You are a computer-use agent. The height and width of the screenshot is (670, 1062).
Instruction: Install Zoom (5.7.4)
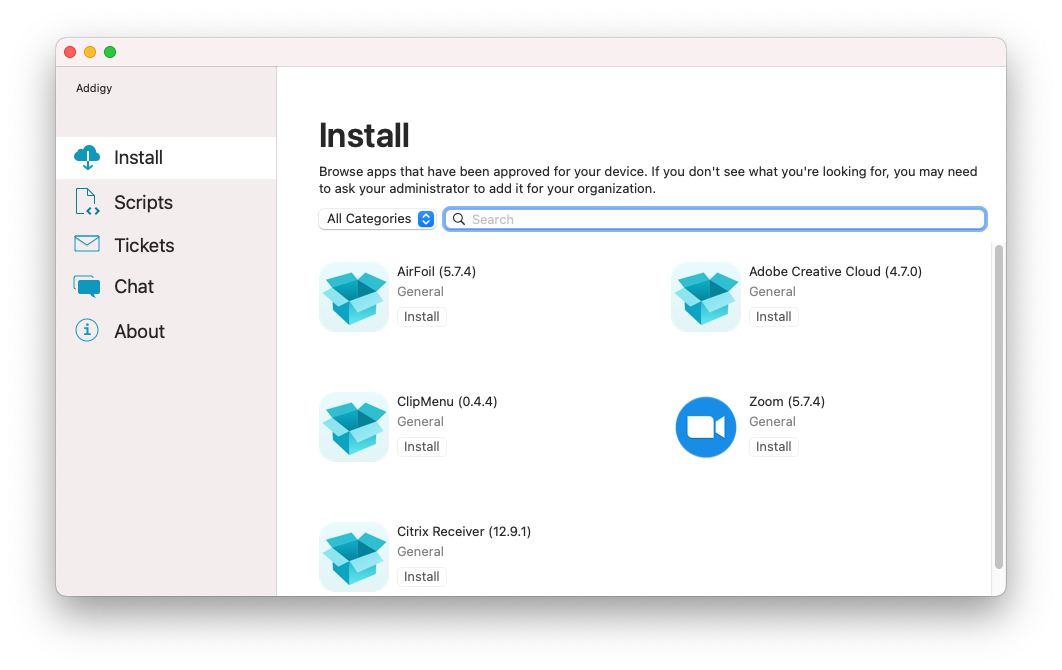pyautogui.click(x=773, y=446)
